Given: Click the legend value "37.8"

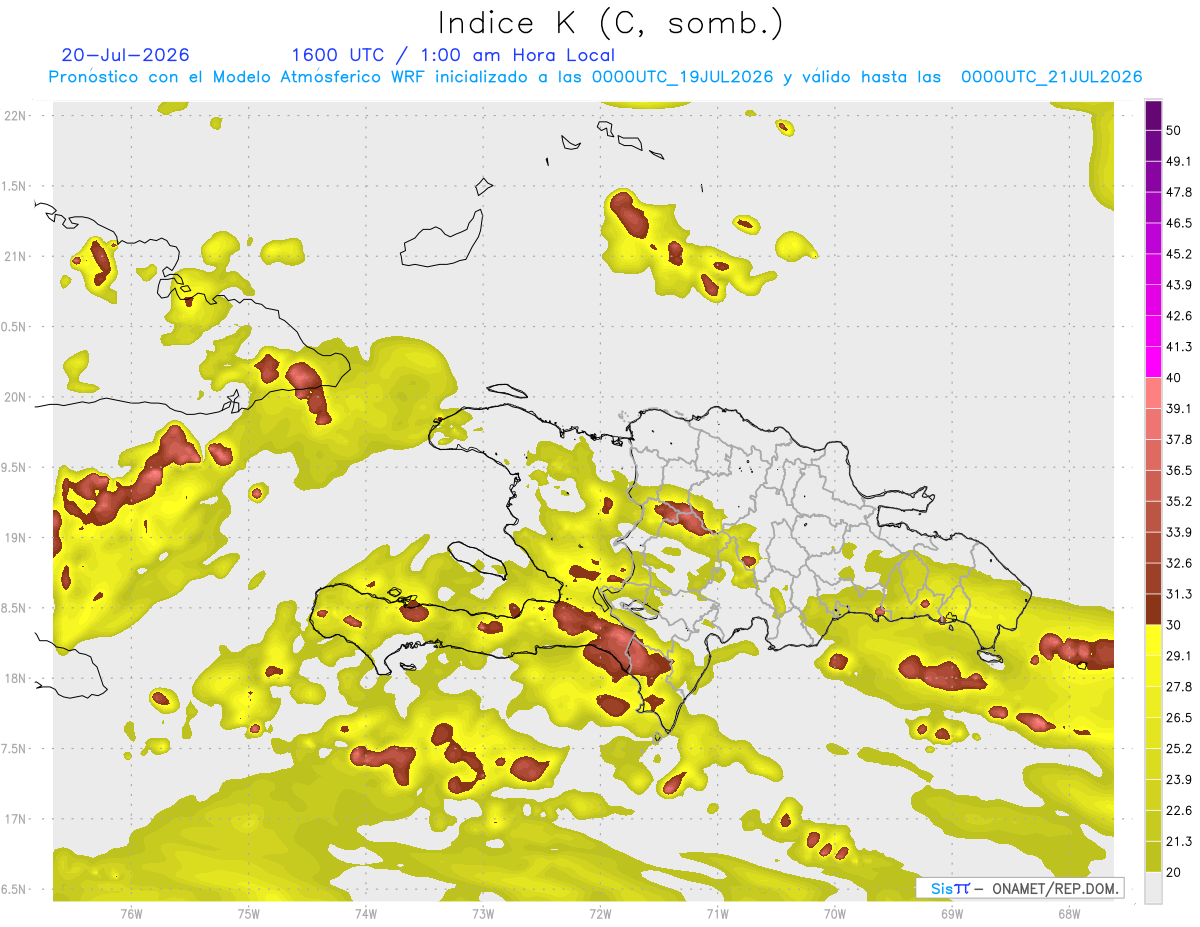Looking at the screenshot, I should (x=1179, y=440).
